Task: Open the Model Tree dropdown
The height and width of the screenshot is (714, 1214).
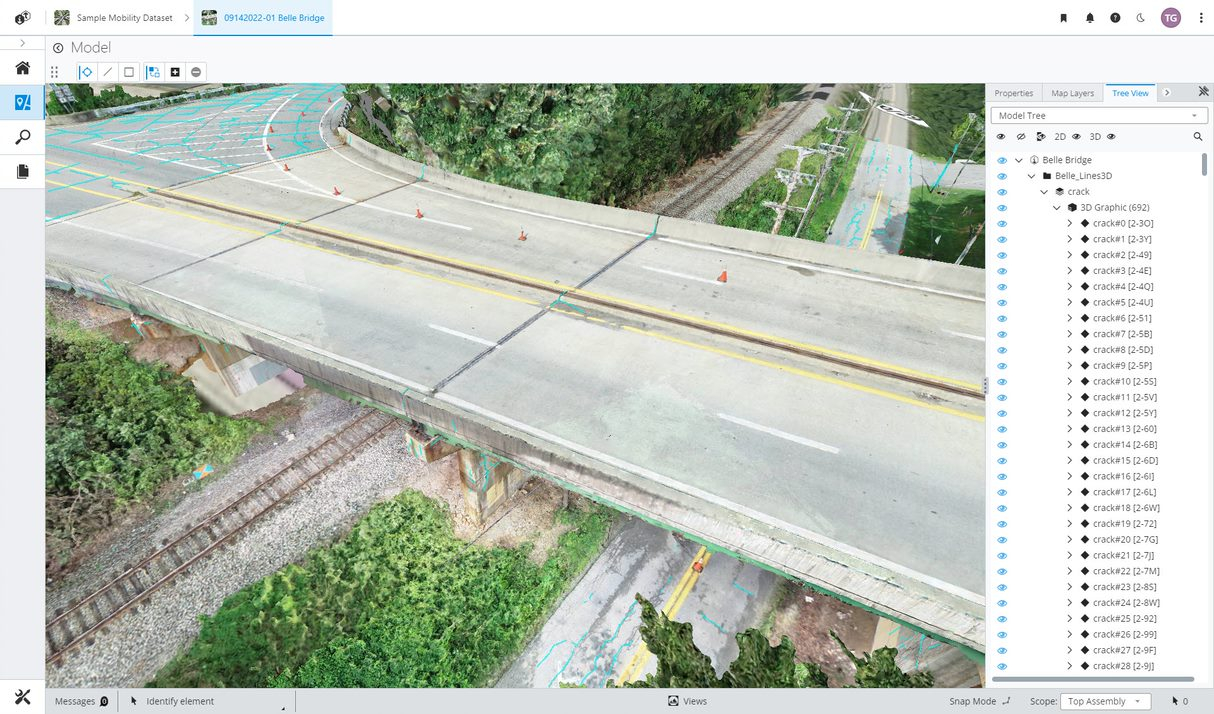Action: 1097,116
